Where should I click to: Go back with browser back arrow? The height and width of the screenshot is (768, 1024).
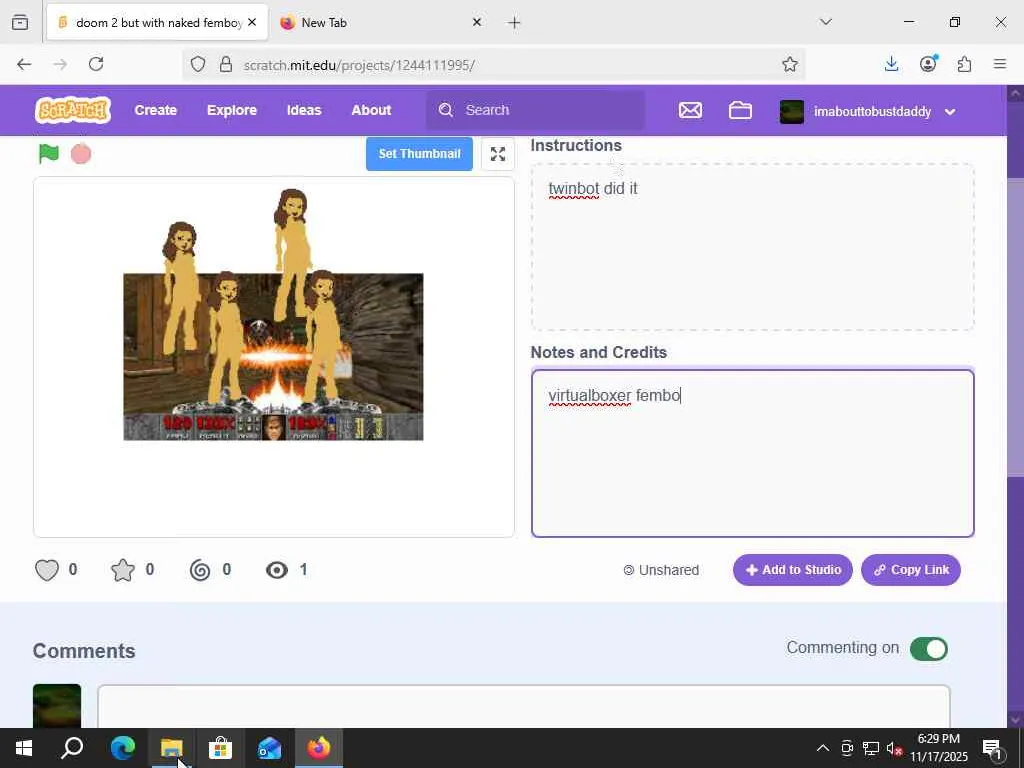pyautogui.click(x=24, y=64)
